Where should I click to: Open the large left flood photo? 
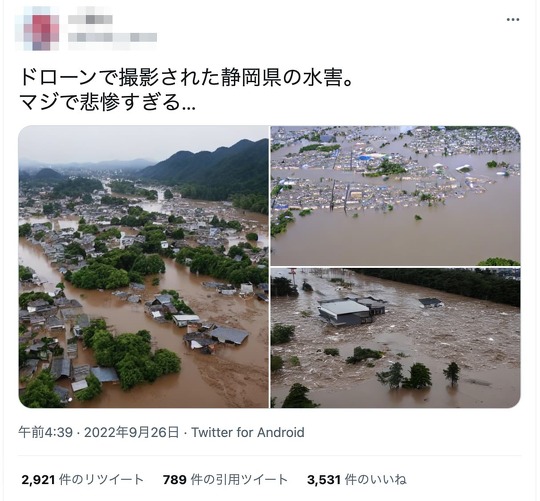pyautogui.click(x=144, y=267)
